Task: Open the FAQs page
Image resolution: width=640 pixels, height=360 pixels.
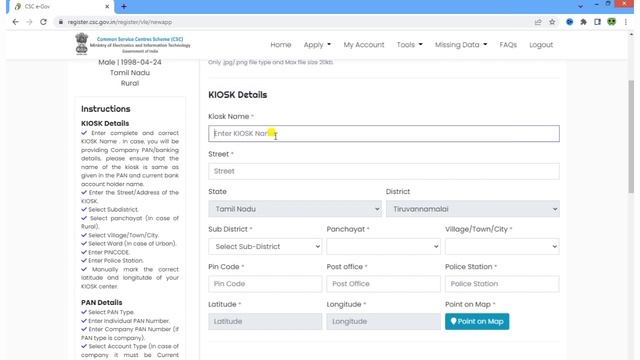Action: point(508,45)
